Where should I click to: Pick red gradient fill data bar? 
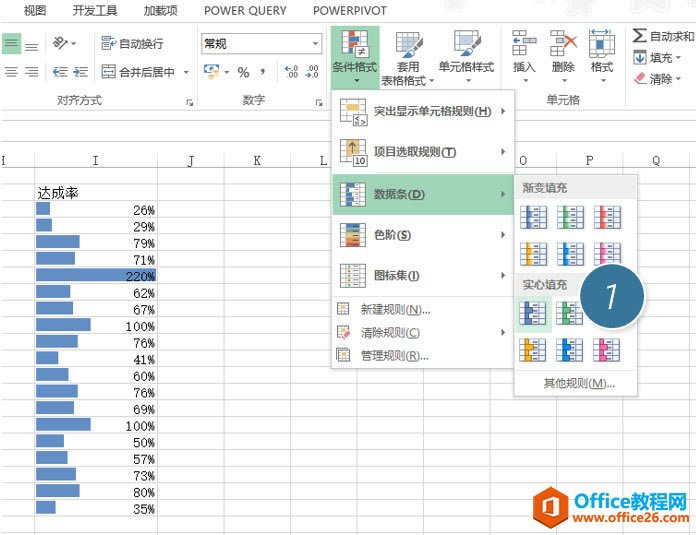(x=608, y=217)
